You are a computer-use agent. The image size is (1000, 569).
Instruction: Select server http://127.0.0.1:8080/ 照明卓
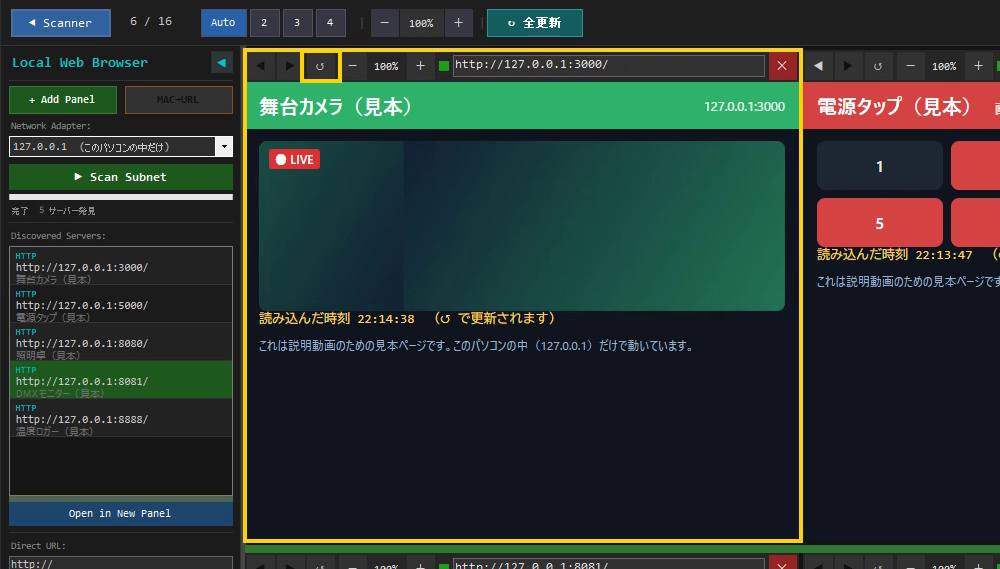[x=121, y=343]
